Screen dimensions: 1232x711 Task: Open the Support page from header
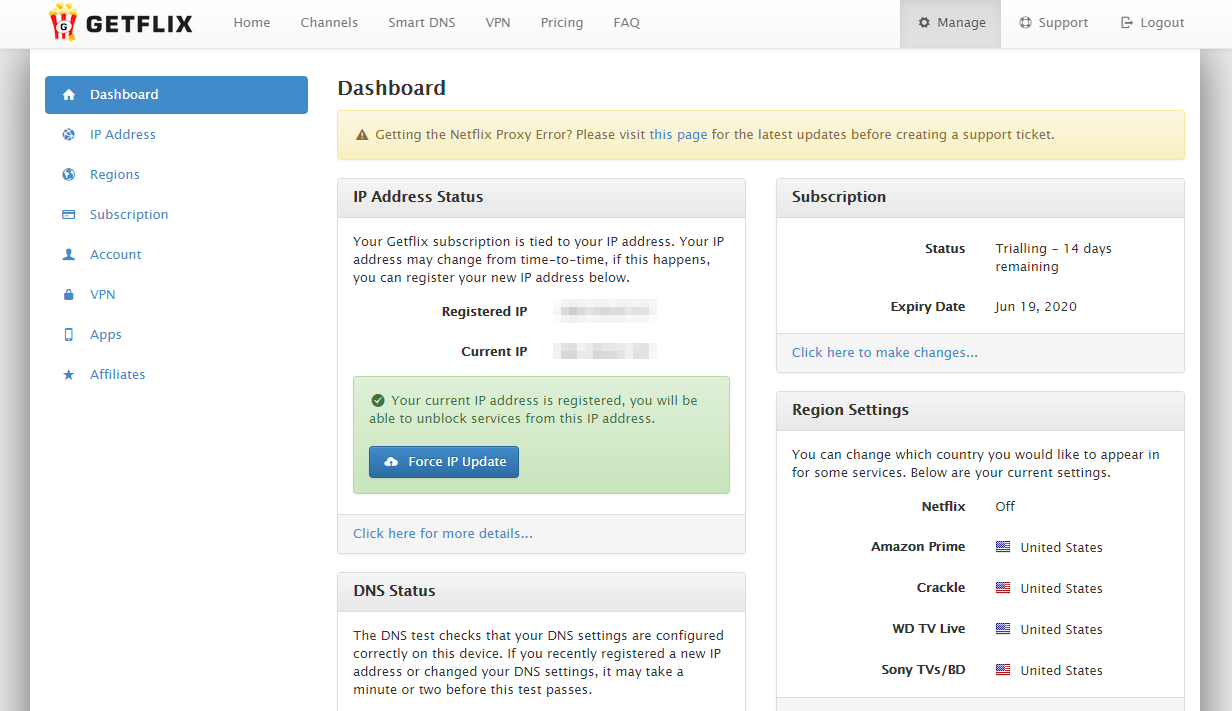pyautogui.click(x=1053, y=23)
